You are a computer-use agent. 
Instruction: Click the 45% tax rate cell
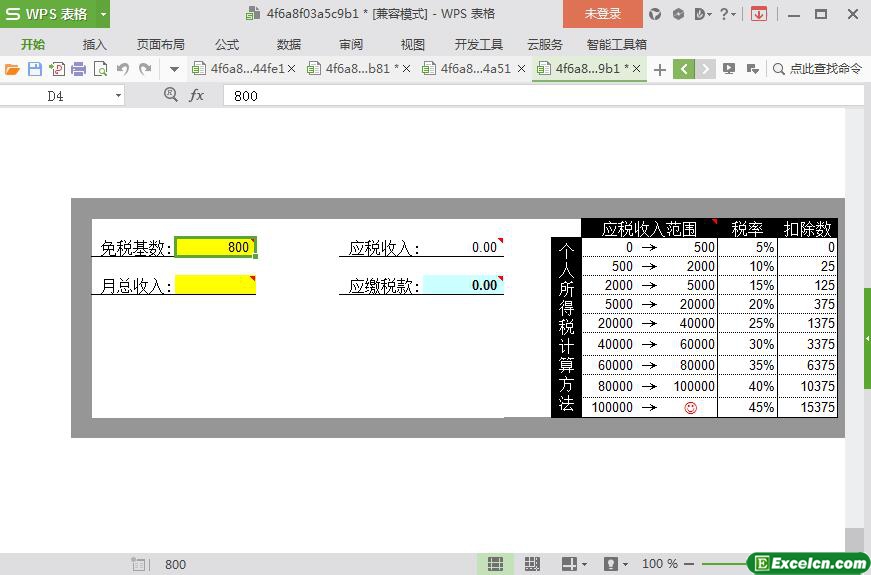(x=748, y=407)
